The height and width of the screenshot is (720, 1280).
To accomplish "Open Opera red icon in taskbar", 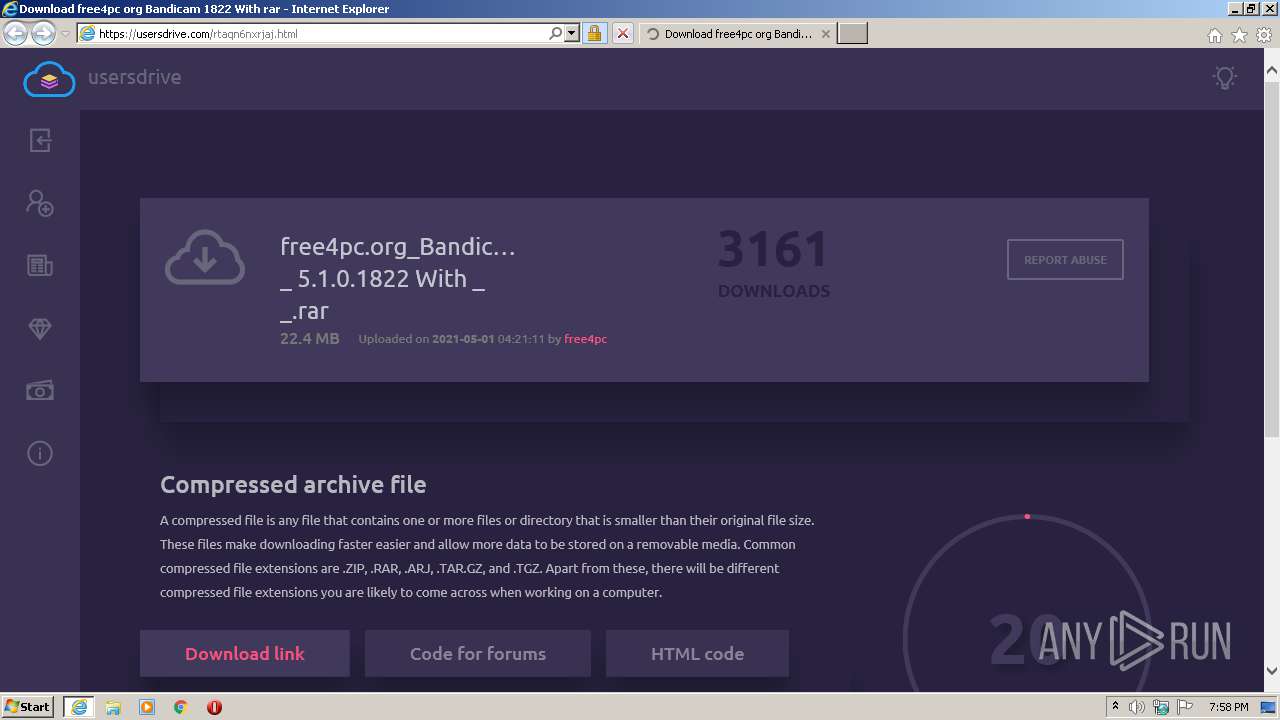I will [214, 707].
